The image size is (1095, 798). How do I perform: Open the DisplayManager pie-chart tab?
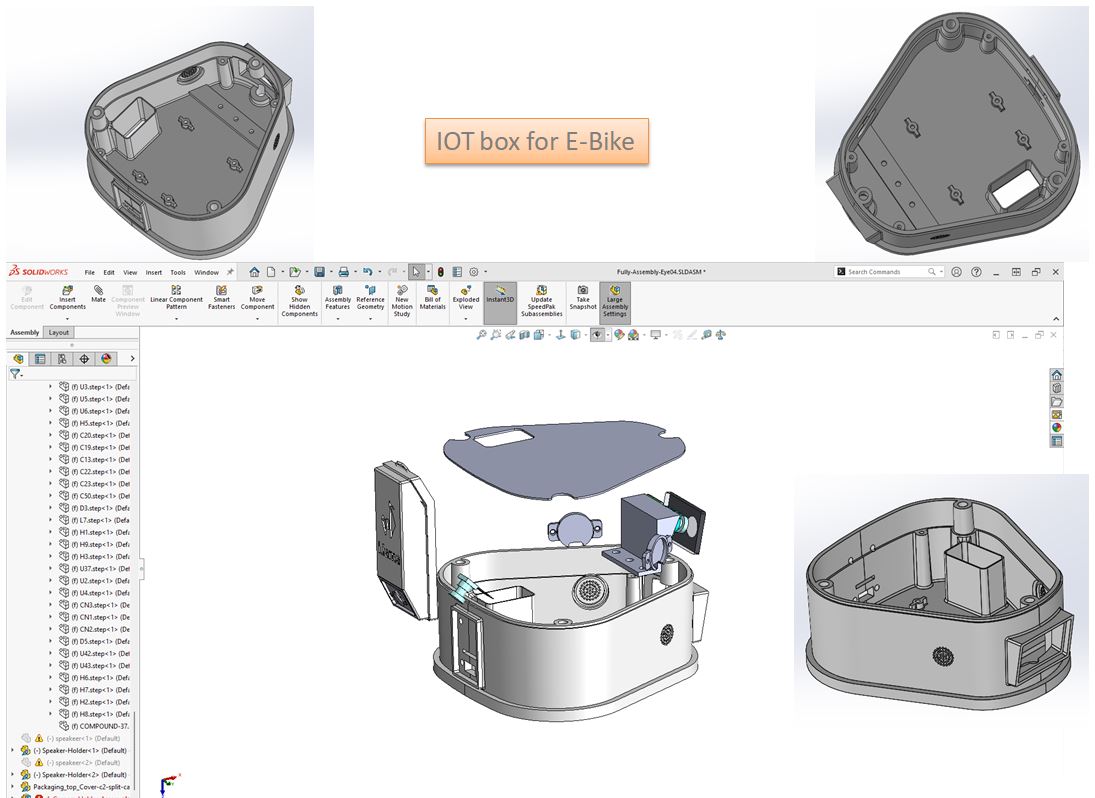[106, 358]
